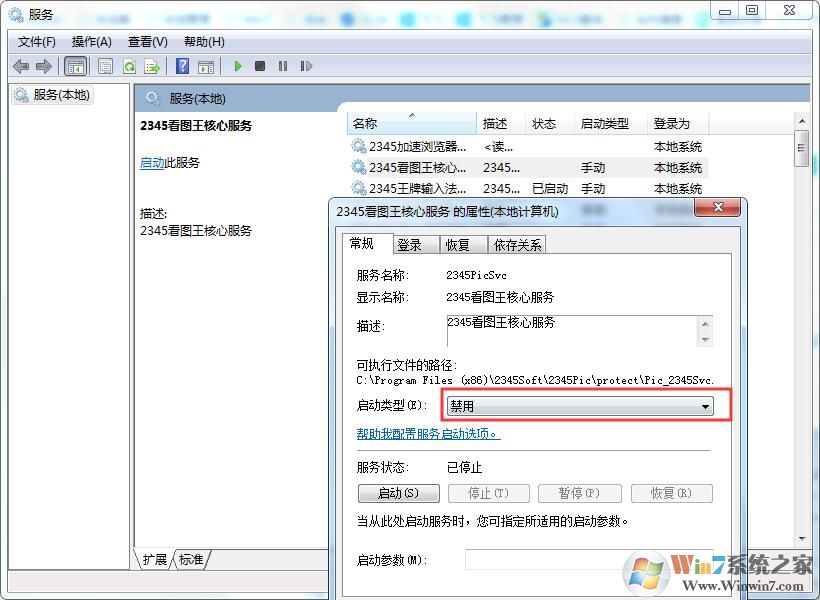Switch to the 登录 tab
The width and height of the screenshot is (820, 600).
(x=413, y=243)
